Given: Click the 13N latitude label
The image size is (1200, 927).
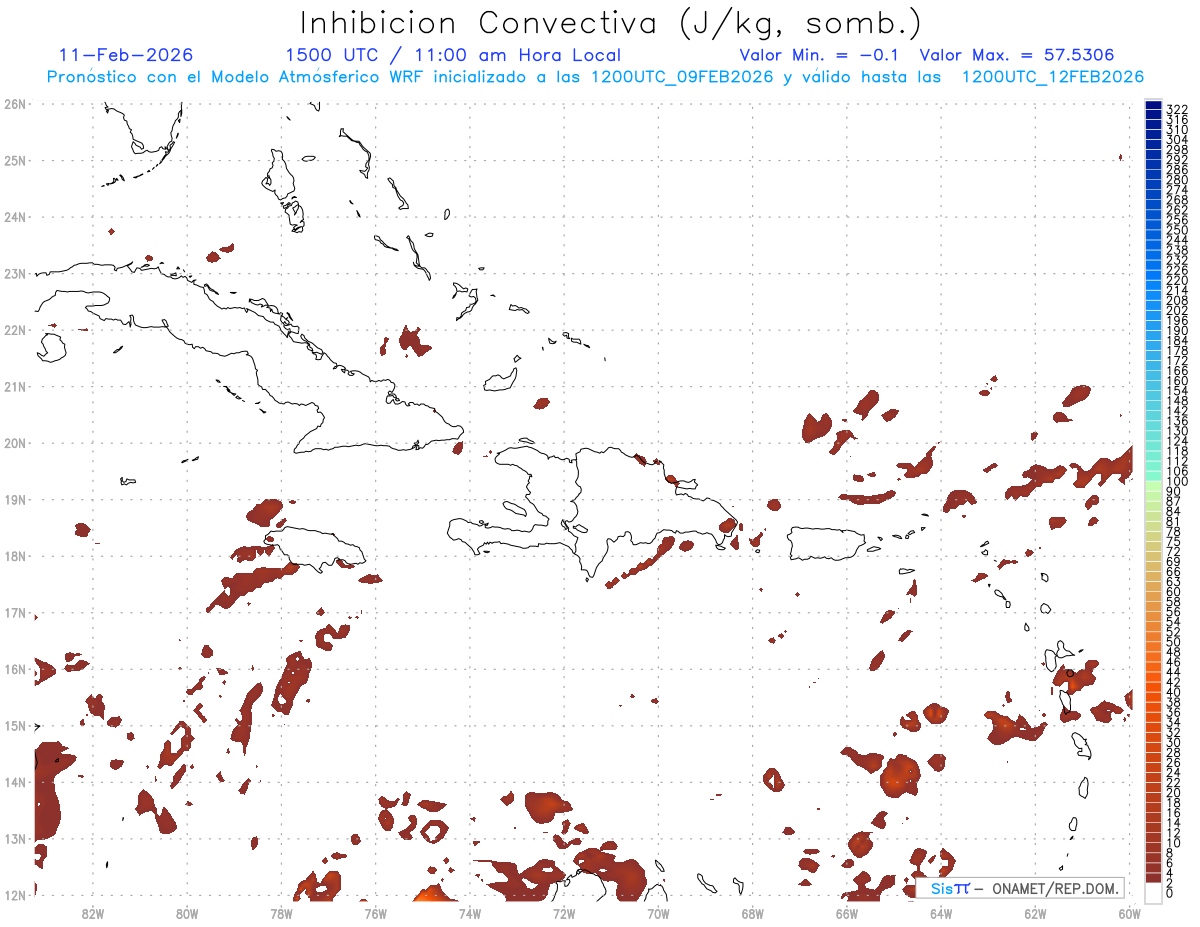Looking at the screenshot, I should coord(15,838).
